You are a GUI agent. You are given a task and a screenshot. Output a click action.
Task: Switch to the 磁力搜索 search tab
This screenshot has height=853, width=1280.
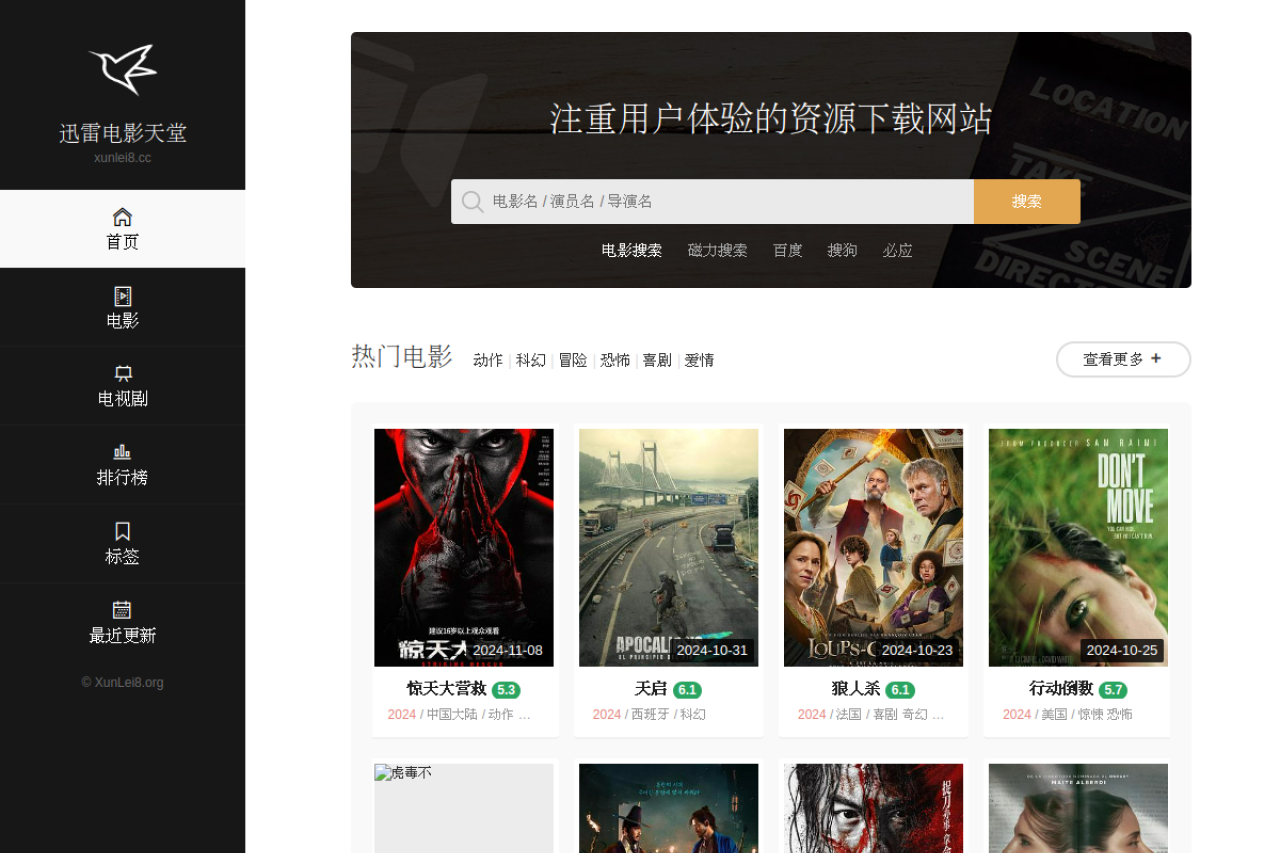coord(717,250)
